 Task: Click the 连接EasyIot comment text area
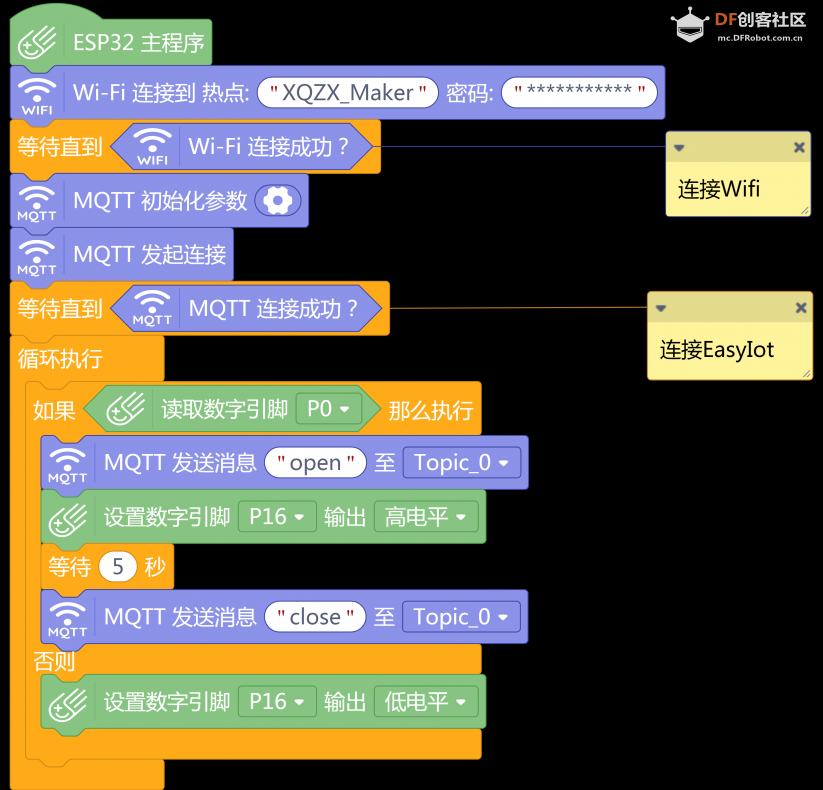click(730, 350)
